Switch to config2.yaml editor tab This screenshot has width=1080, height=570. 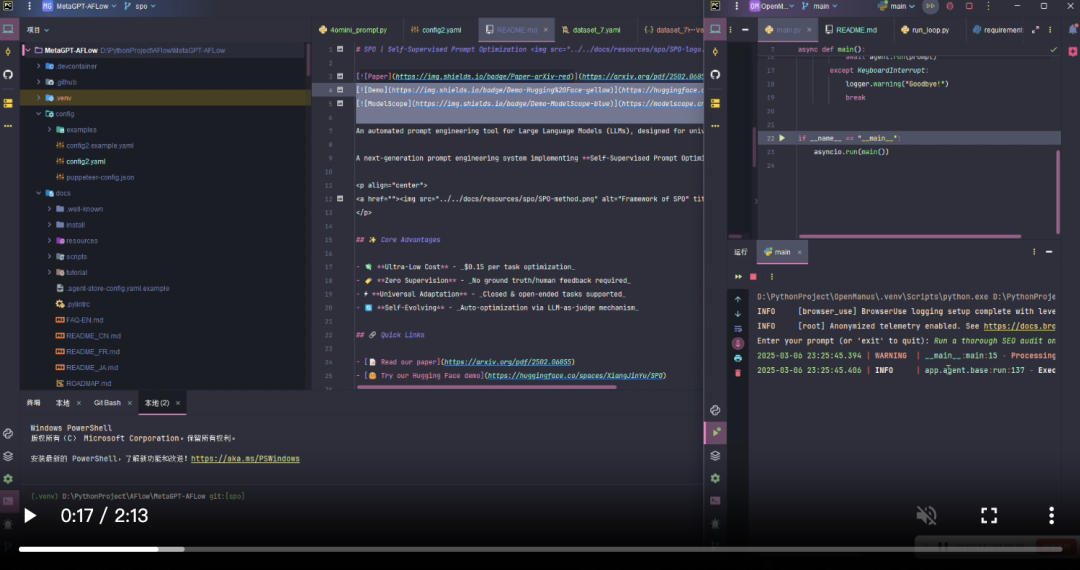click(436, 30)
